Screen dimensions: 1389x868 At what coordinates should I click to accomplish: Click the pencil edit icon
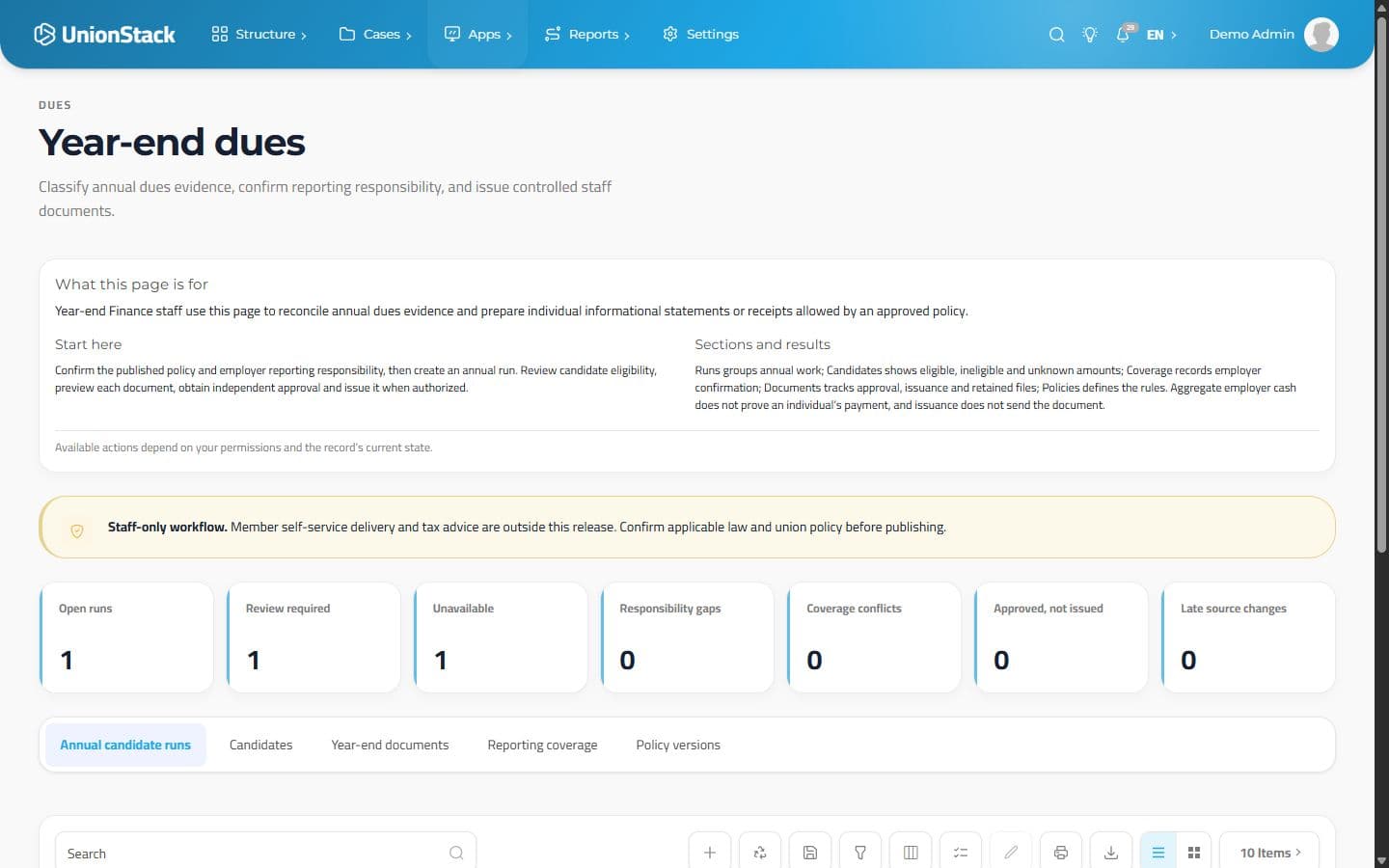pos(1011,853)
